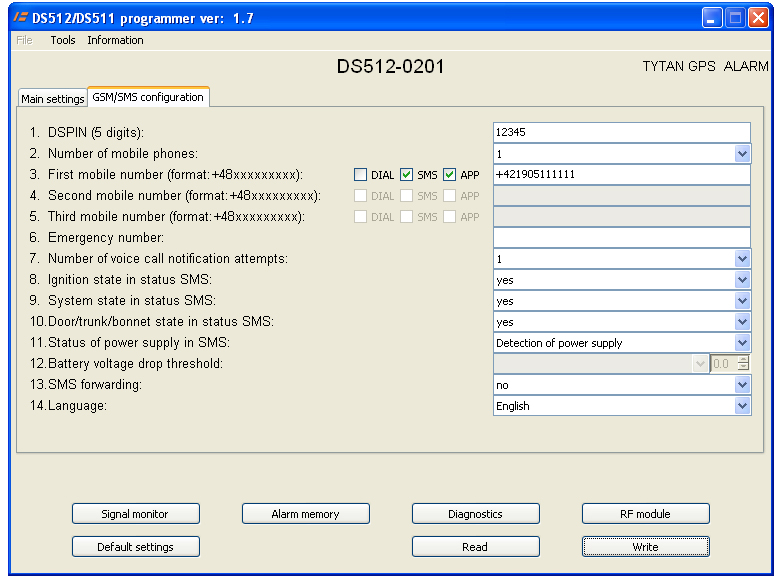Viewport: 783px width, 583px height.
Task: Toggle APP for third mobile number
Action: coord(449,217)
